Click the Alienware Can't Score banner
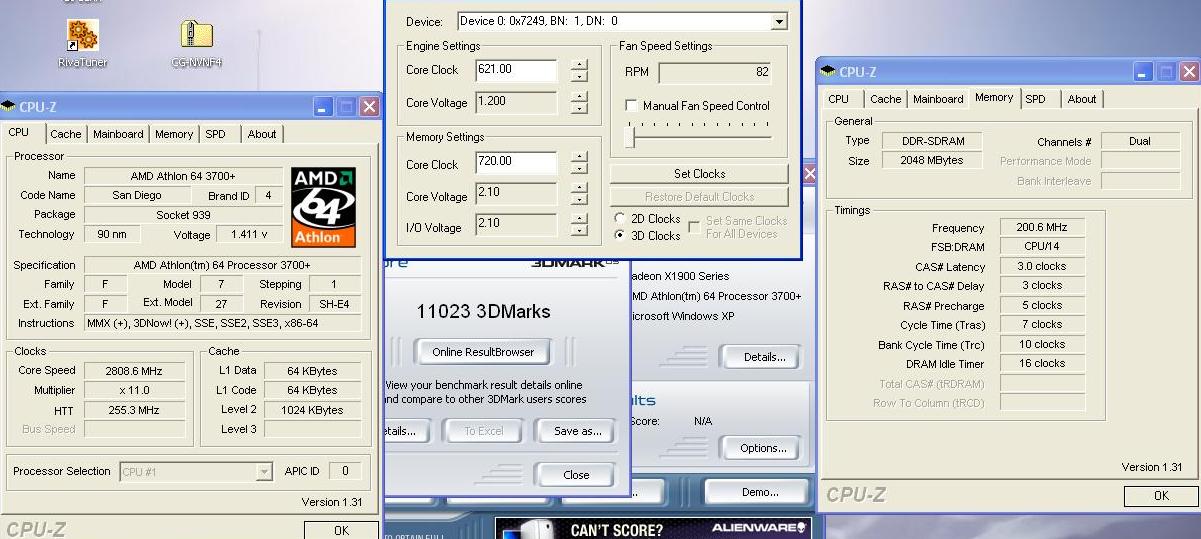This screenshot has width=1201, height=539. 651,529
